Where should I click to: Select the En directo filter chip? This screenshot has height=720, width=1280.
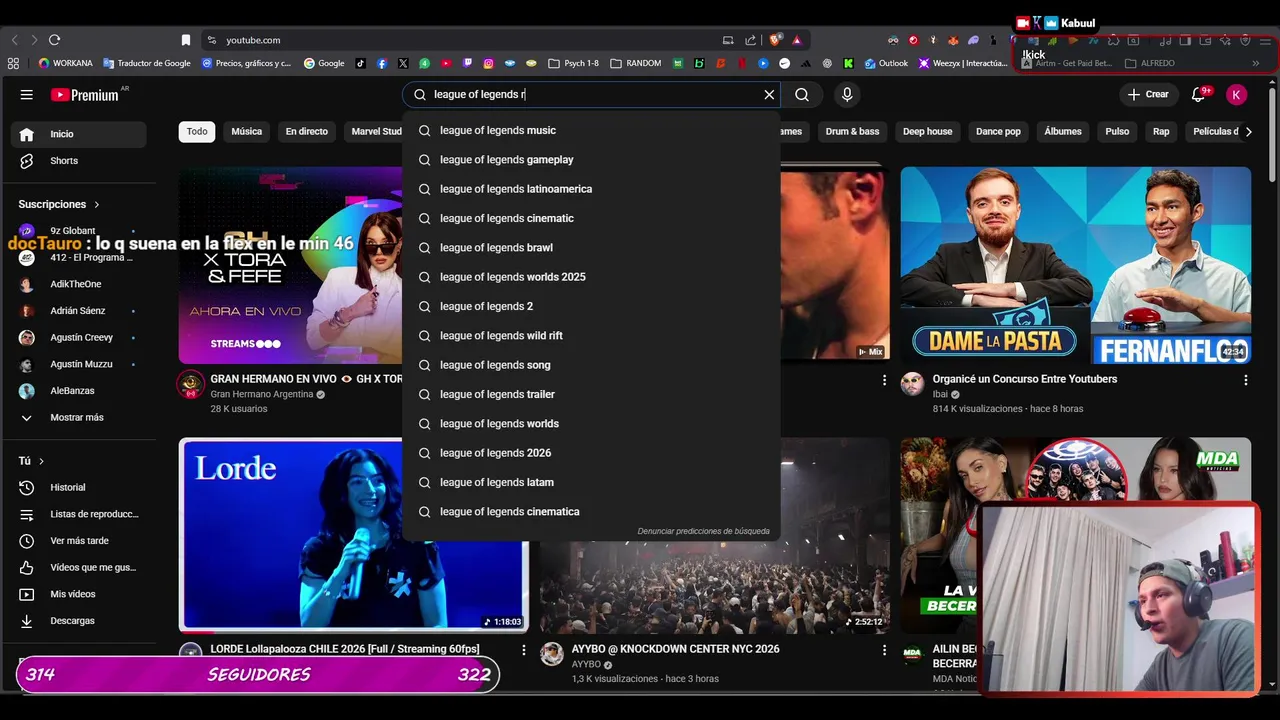pyautogui.click(x=306, y=131)
